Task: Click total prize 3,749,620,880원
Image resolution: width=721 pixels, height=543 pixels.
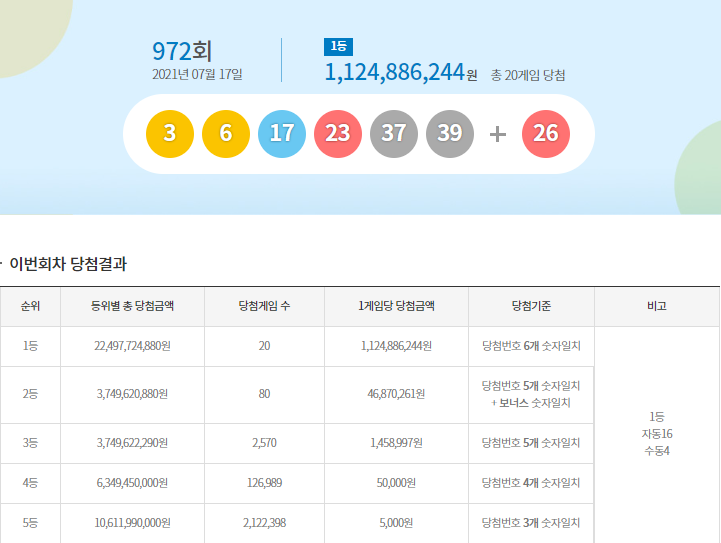Action: 132,394
